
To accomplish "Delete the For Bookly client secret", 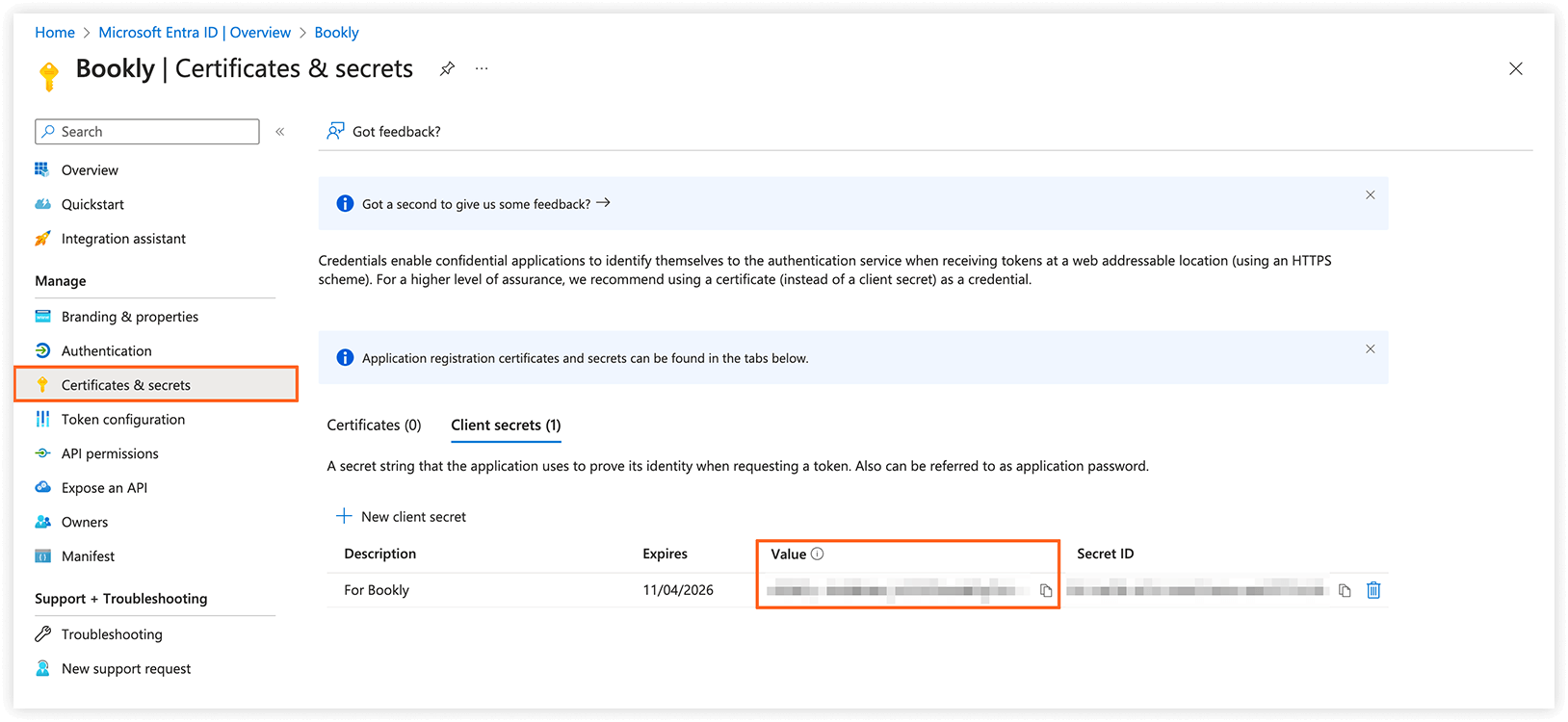I will 1373,590.
